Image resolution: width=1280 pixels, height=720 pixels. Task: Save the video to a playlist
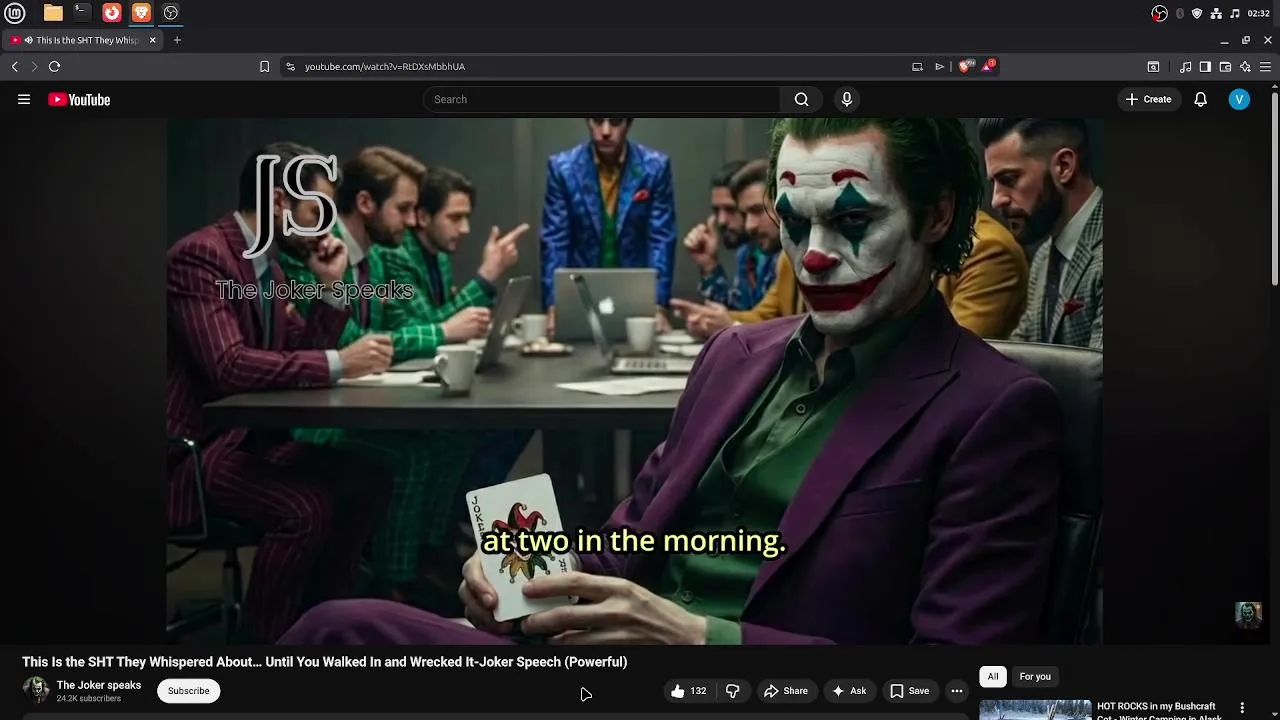point(909,691)
